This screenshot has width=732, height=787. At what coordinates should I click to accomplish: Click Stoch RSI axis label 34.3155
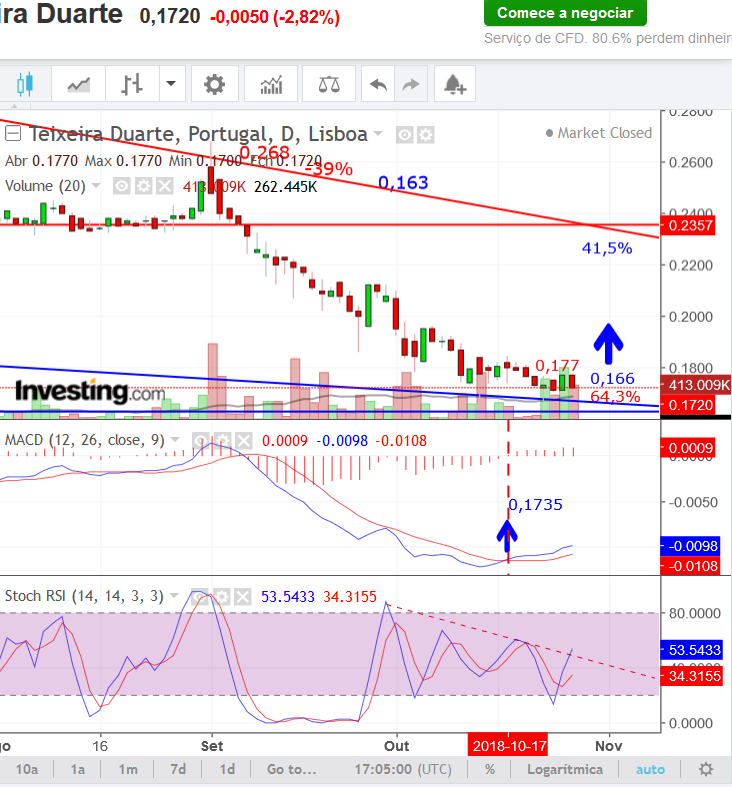pyautogui.click(x=692, y=676)
